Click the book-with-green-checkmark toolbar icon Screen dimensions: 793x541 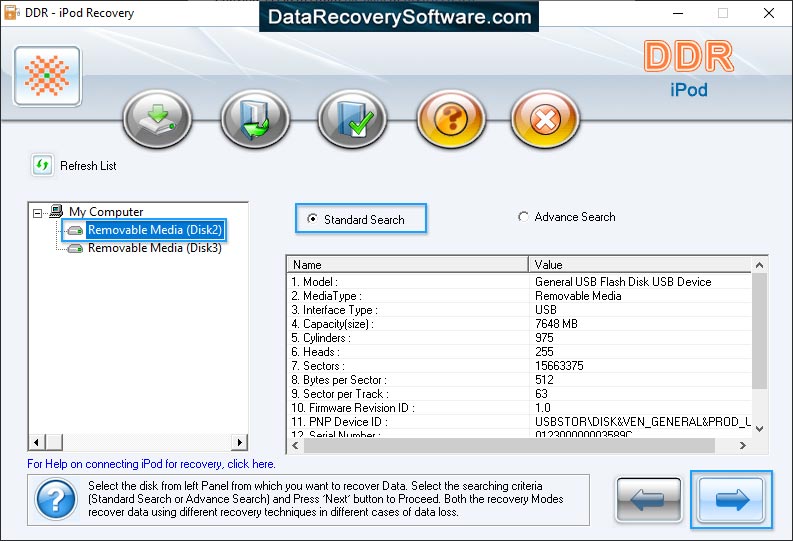[x=353, y=119]
